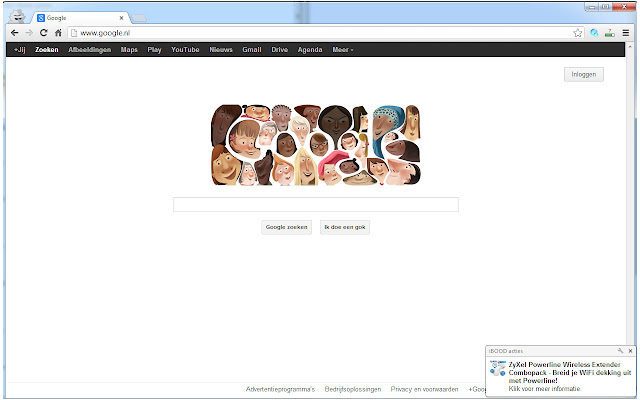Open Nieuws from the navigation bar
Image resolution: width=640 pixels, height=400 pixels.
221,50
